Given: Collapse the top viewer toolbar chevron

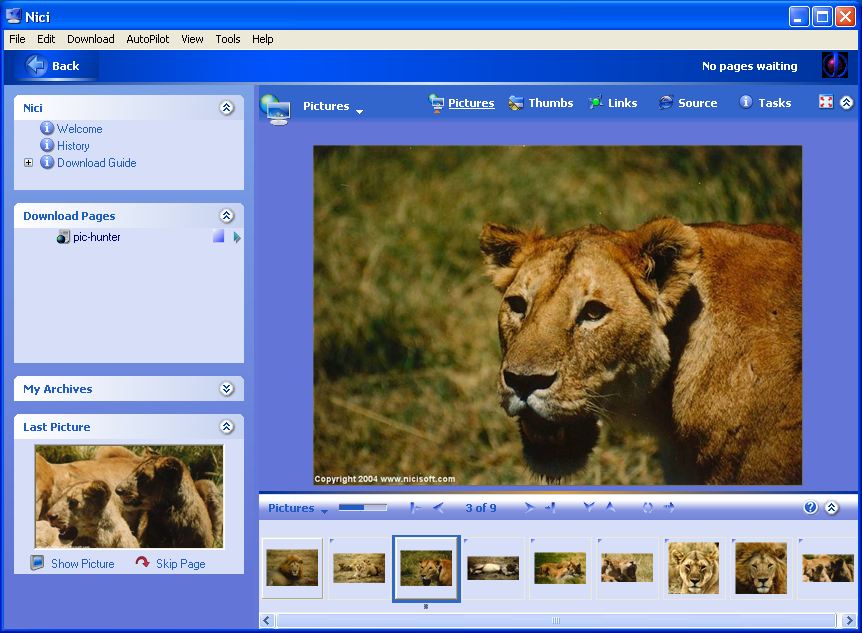Looking at the screenshot, I should tap(847, 102).
